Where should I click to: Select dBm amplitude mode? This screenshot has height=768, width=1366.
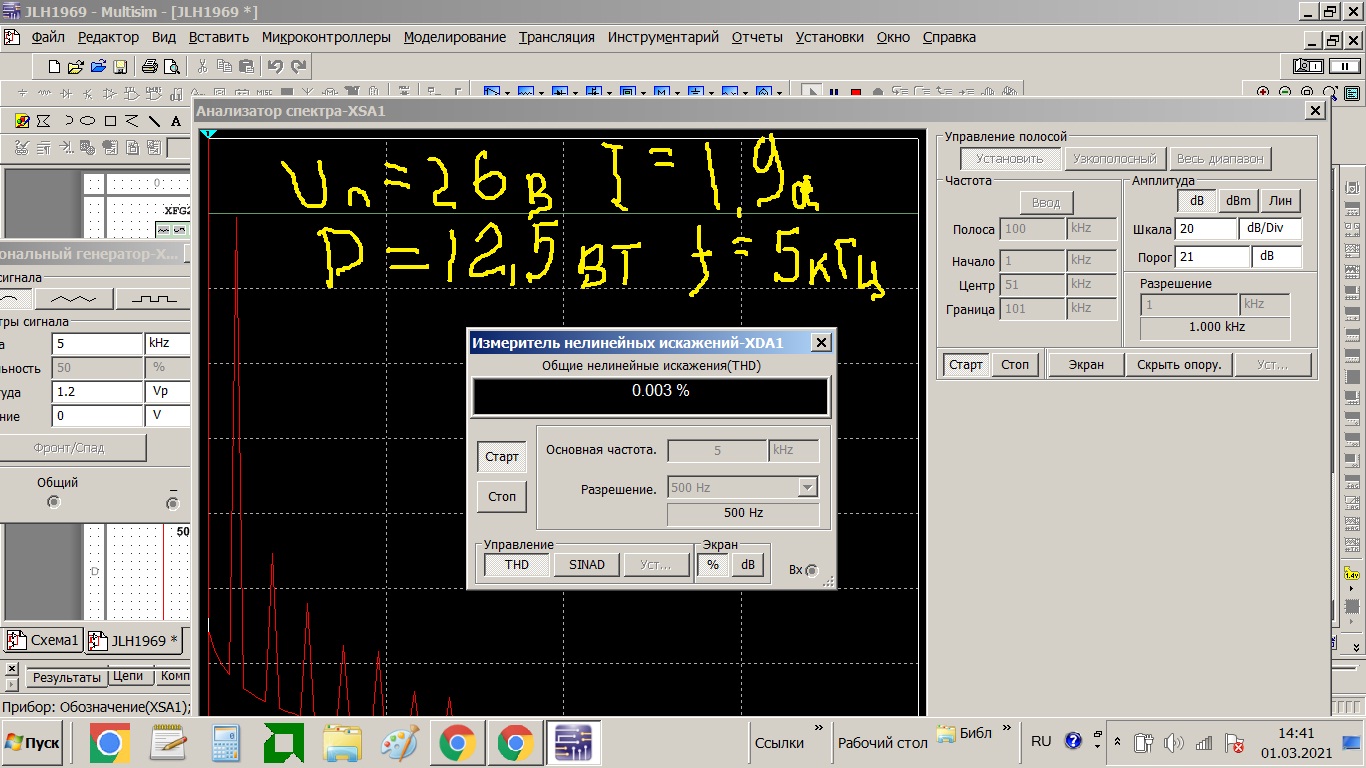tap(1238, 200)
